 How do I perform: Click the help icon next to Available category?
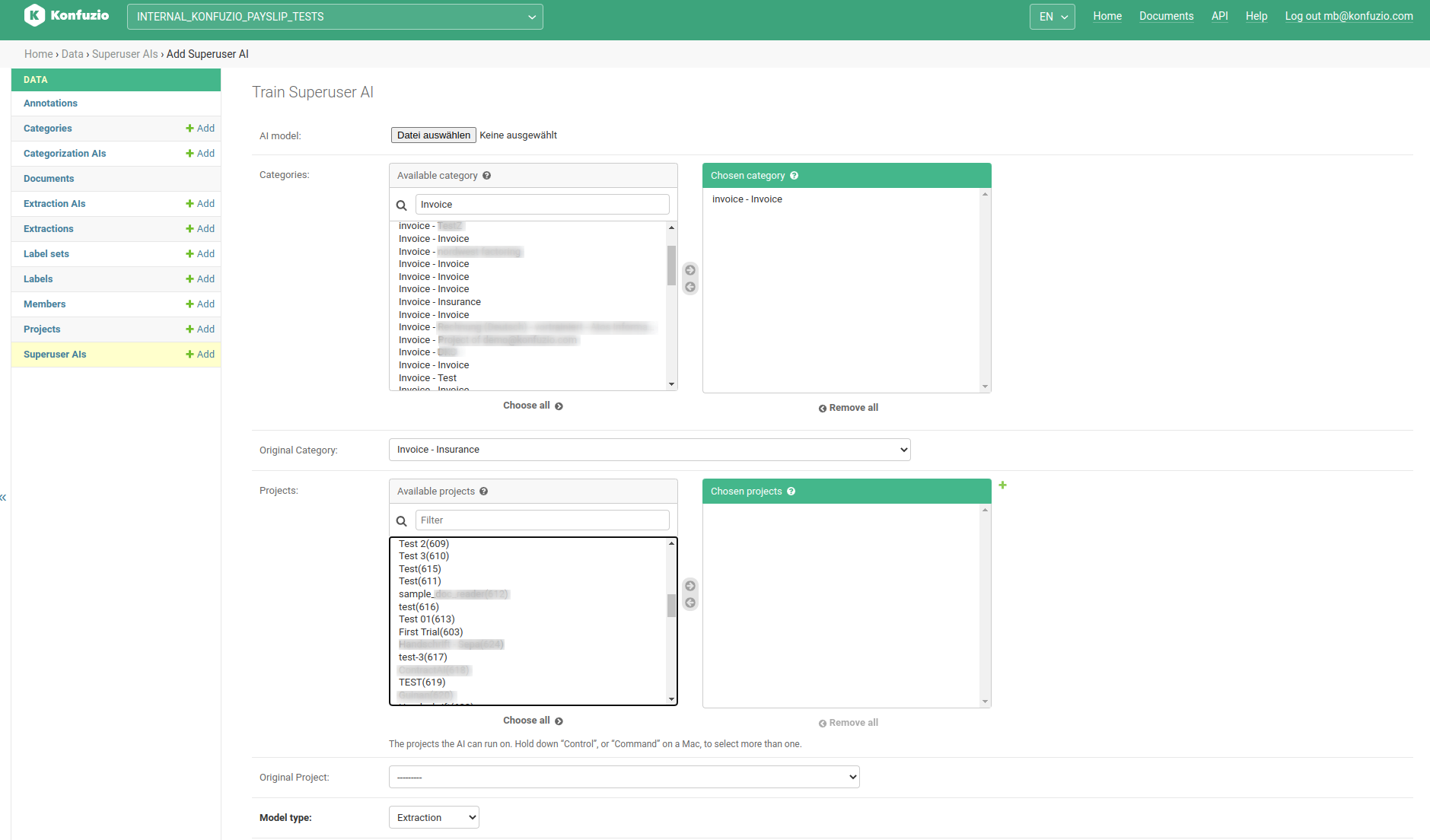[x=486, y=176]
